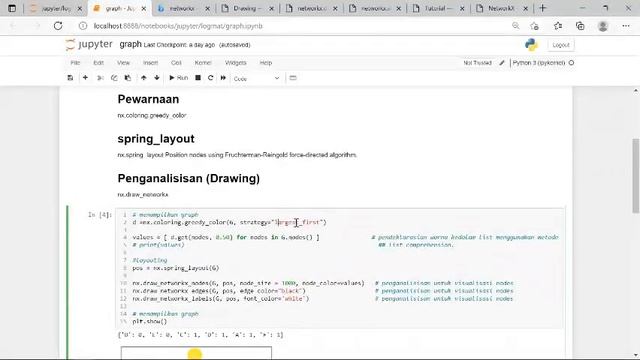This screenshot has width=640, height=360.
Task: Open the Widgets menu
Action: point(236,63)
